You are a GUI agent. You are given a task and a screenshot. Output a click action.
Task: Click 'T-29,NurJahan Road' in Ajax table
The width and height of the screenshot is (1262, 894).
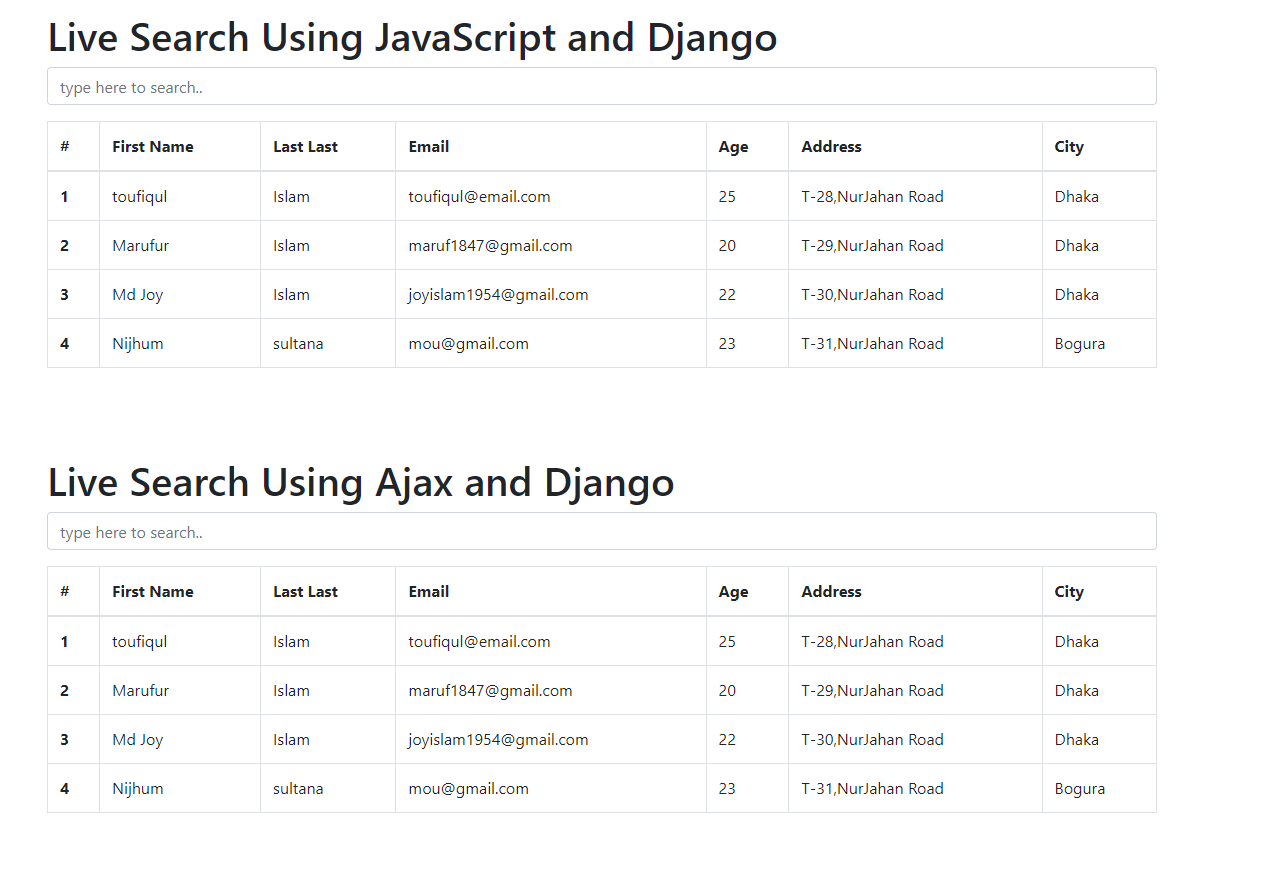click(872, 690)
